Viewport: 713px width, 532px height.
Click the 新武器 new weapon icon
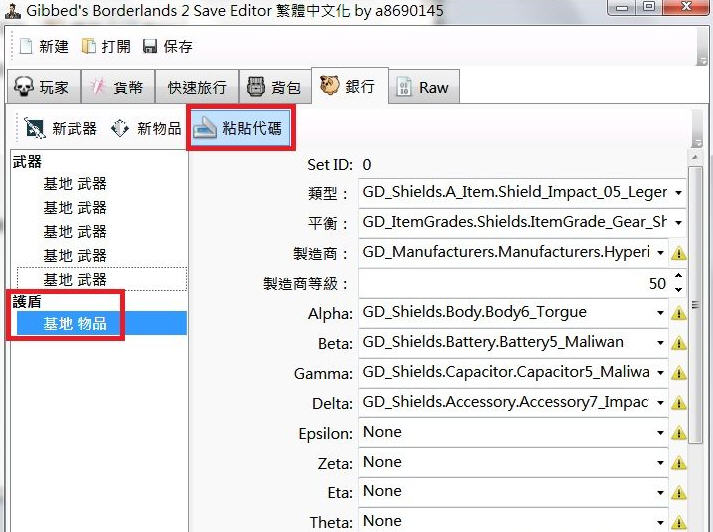[35, 128]
